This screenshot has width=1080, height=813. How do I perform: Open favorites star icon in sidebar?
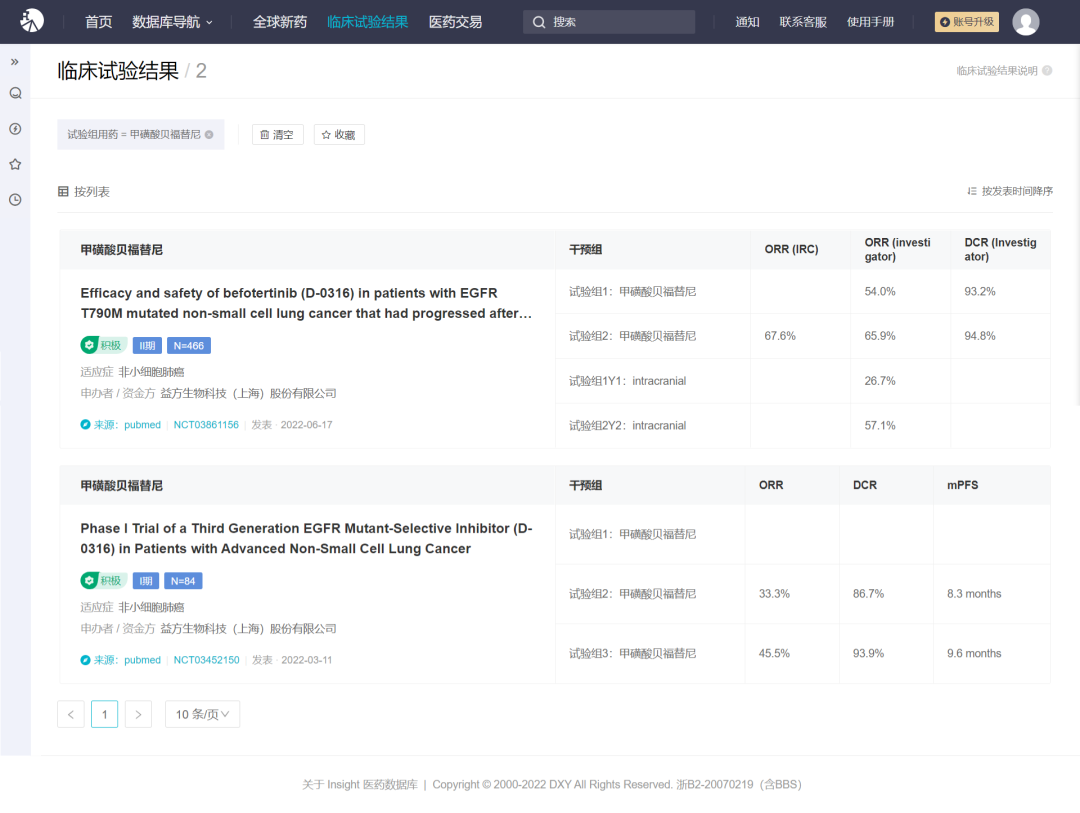coord(15,164)
